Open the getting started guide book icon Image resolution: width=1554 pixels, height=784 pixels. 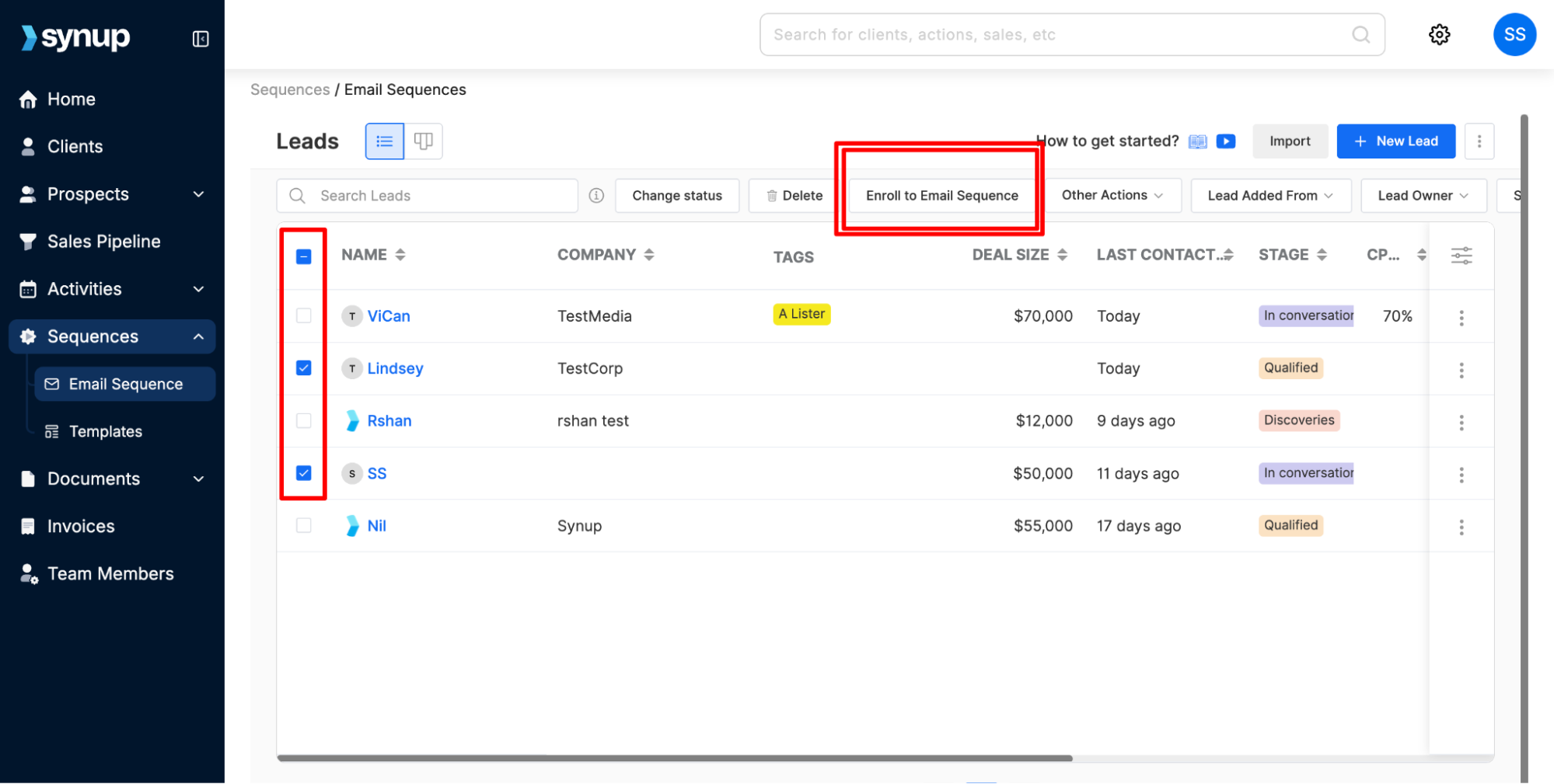coord(1198,141)
